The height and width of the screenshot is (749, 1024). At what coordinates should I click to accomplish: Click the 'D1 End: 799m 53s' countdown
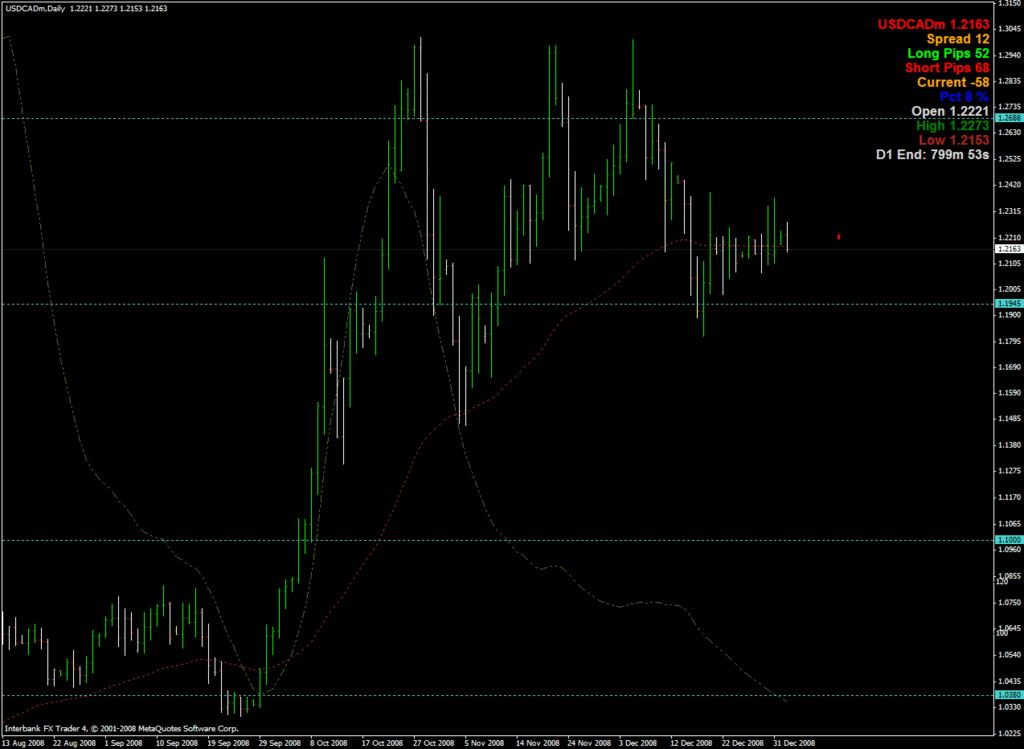933,155
